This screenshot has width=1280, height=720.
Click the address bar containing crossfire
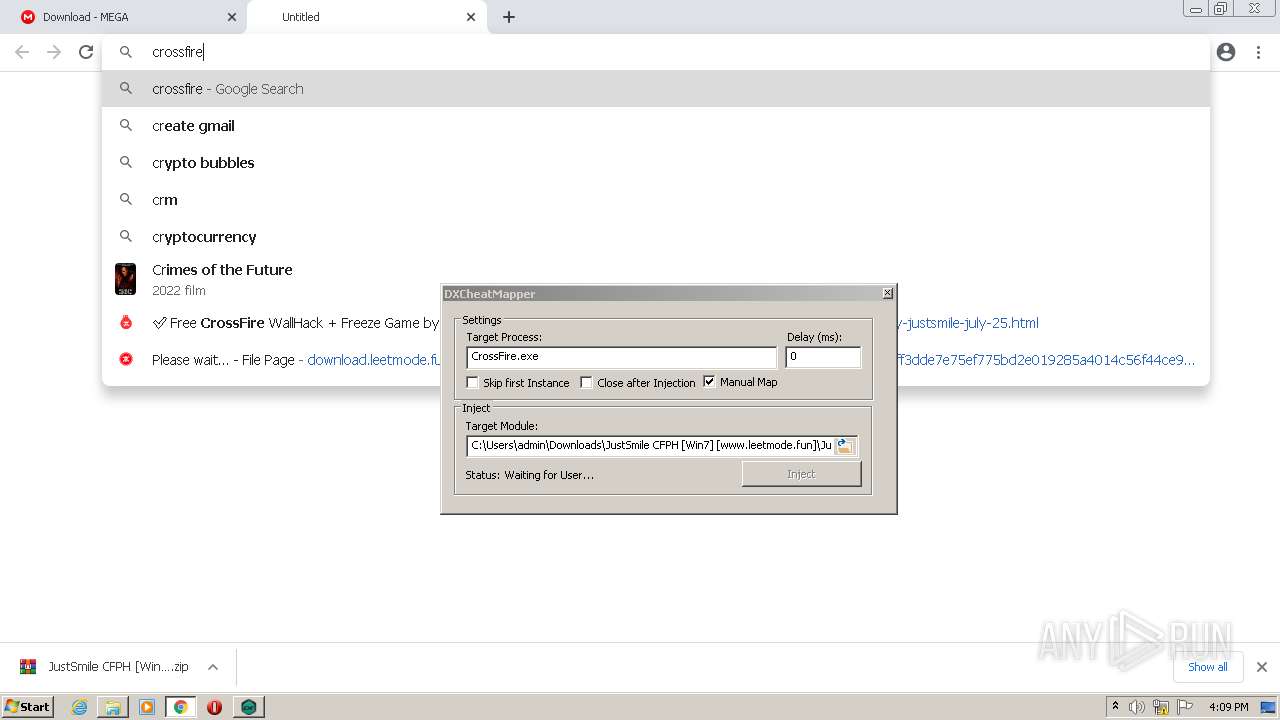point(655,52)
